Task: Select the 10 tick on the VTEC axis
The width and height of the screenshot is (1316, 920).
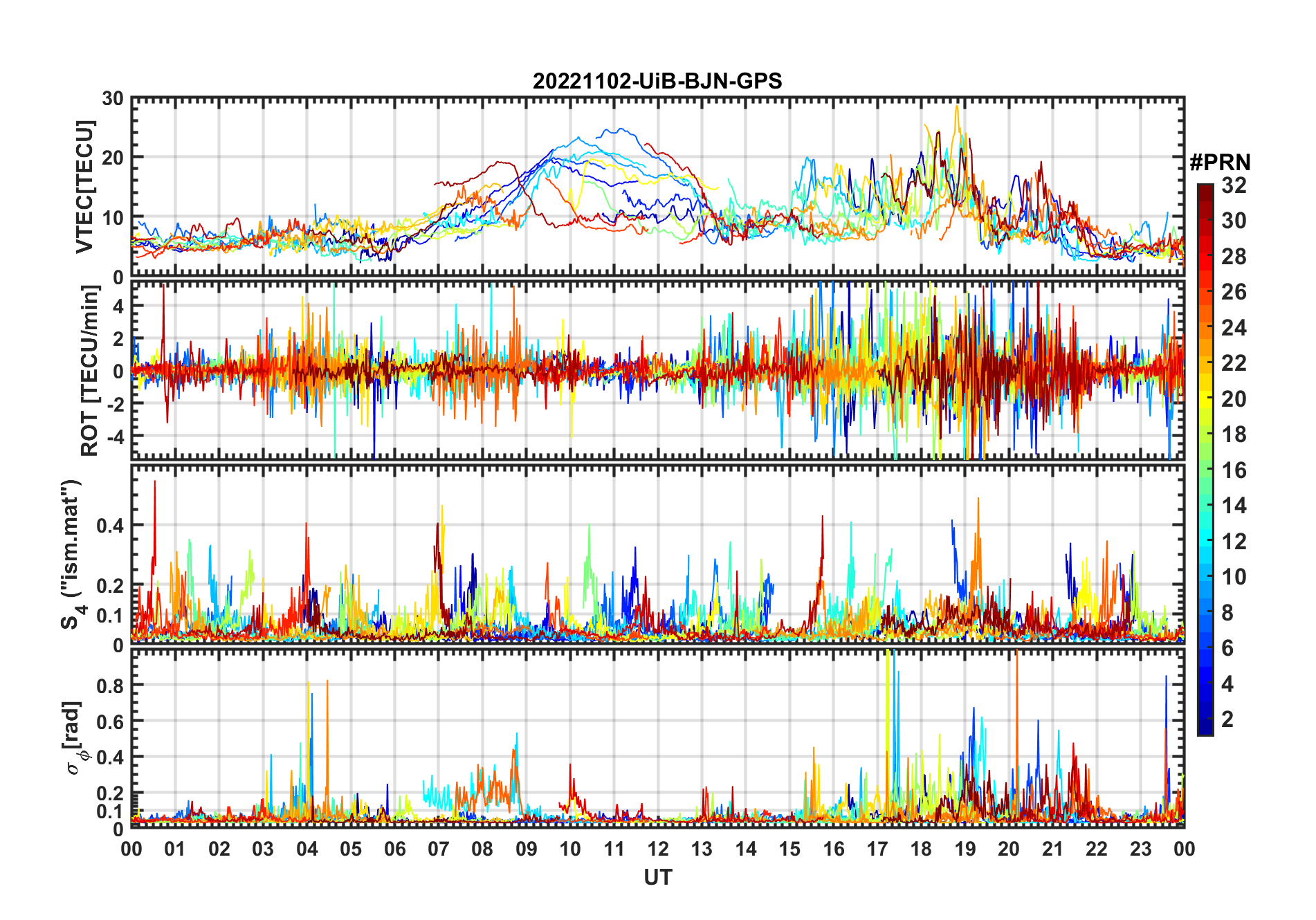Action: [113, 218]
